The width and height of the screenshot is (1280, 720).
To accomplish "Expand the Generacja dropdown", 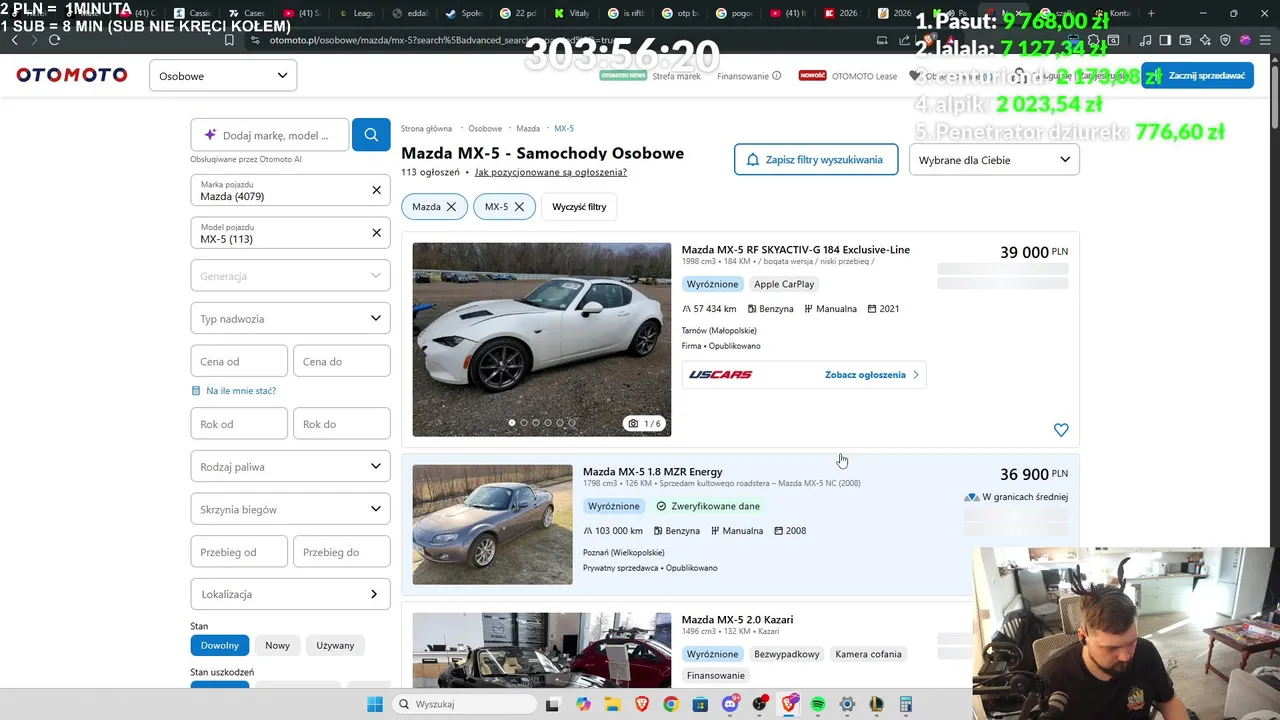I will (x=290, y=276).
